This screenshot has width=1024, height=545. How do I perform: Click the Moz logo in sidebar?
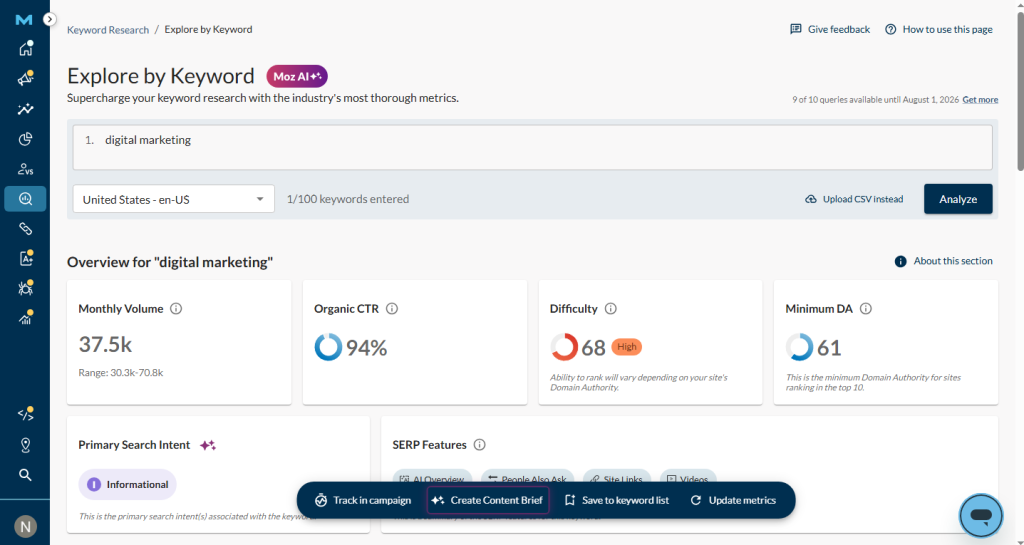click(x=24, y=20)
